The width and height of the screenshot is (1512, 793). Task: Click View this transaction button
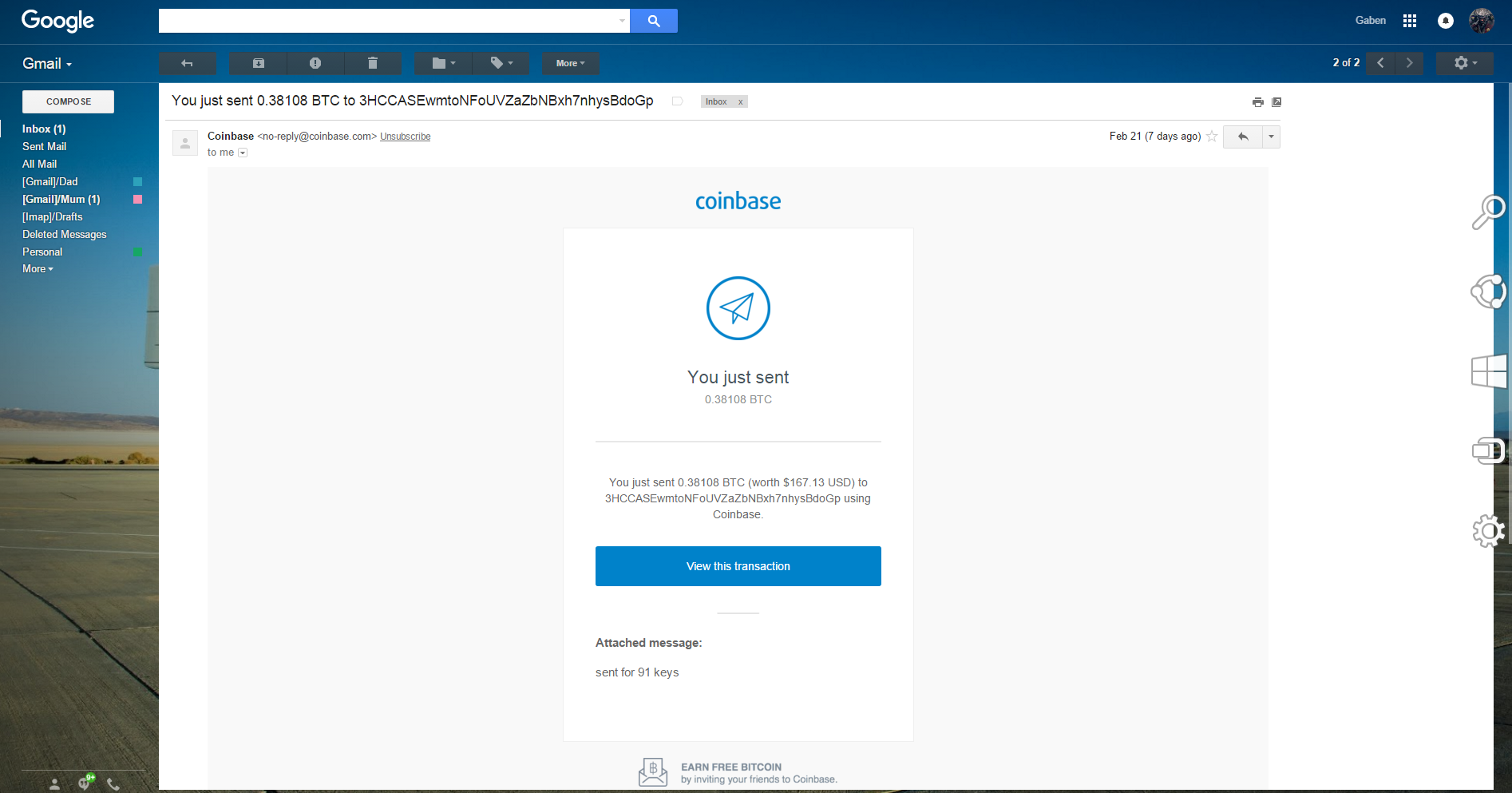[738, 566]
